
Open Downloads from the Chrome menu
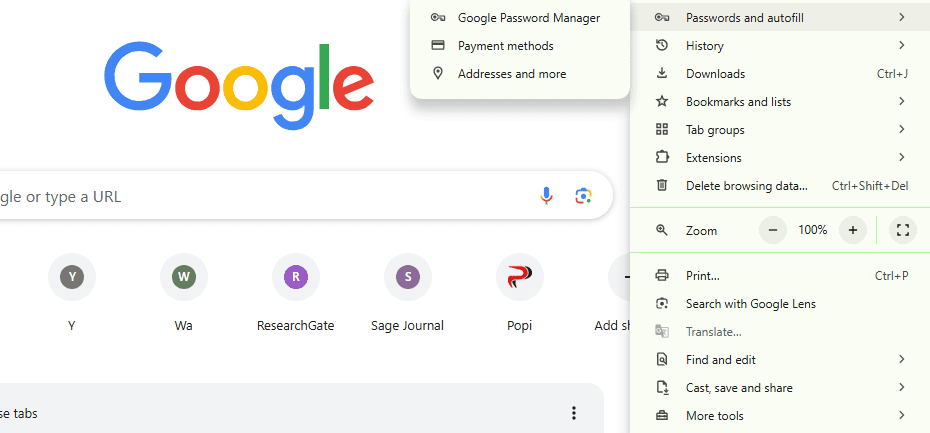tap(780, 74)
